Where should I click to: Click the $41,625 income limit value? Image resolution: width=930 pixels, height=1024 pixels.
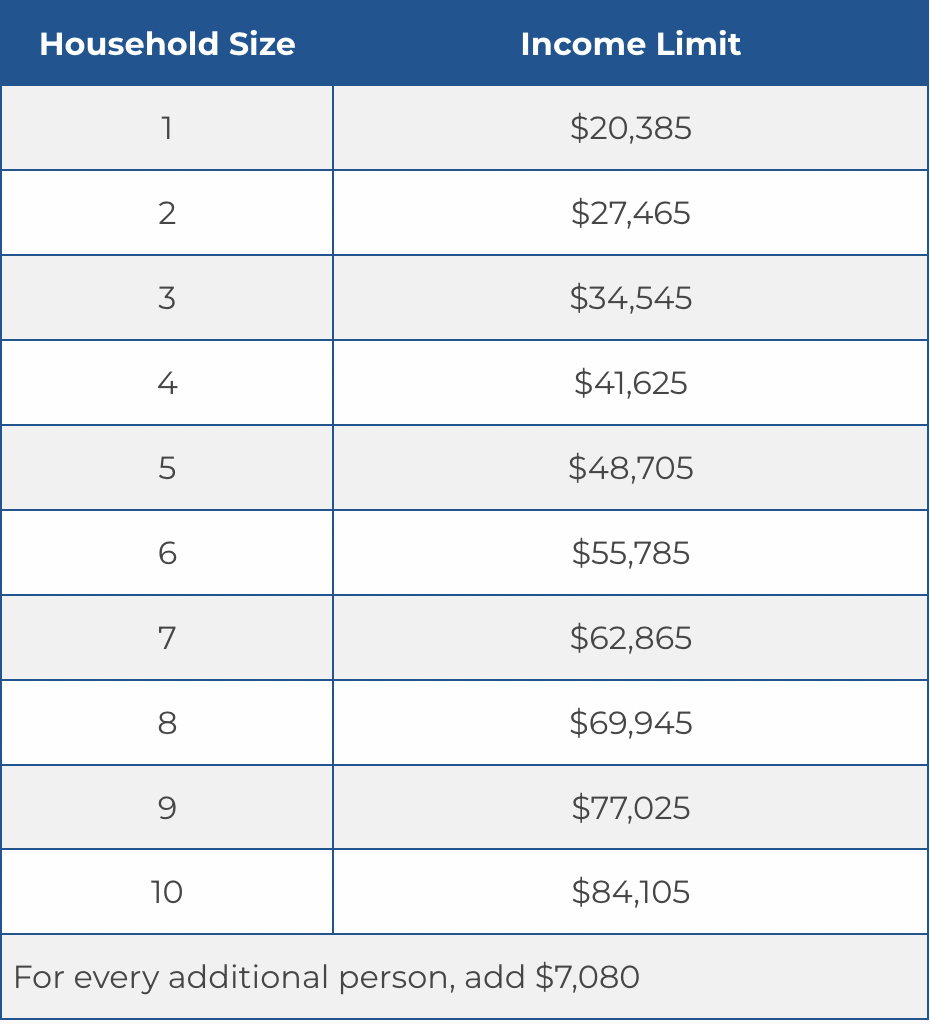631,383
